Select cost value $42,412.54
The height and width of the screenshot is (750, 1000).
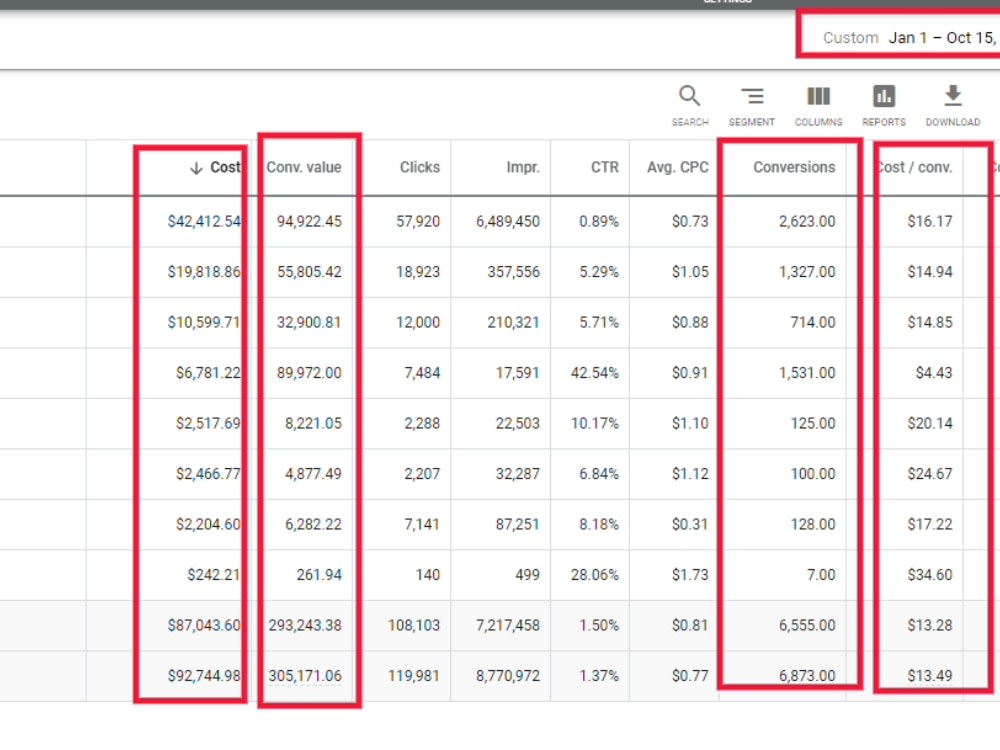click(x=204, y=221)
